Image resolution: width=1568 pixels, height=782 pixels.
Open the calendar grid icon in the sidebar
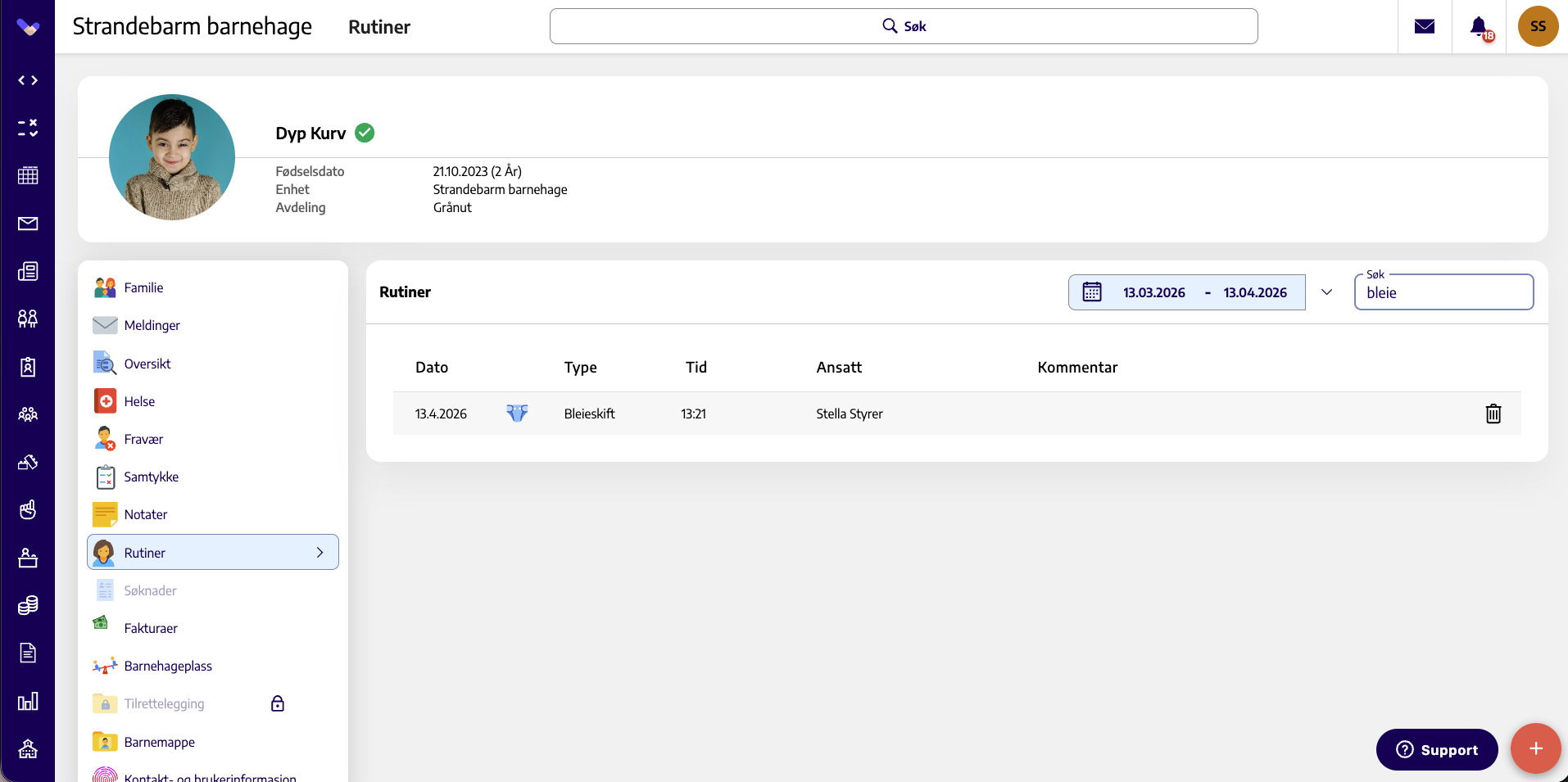tap(28, 175)
